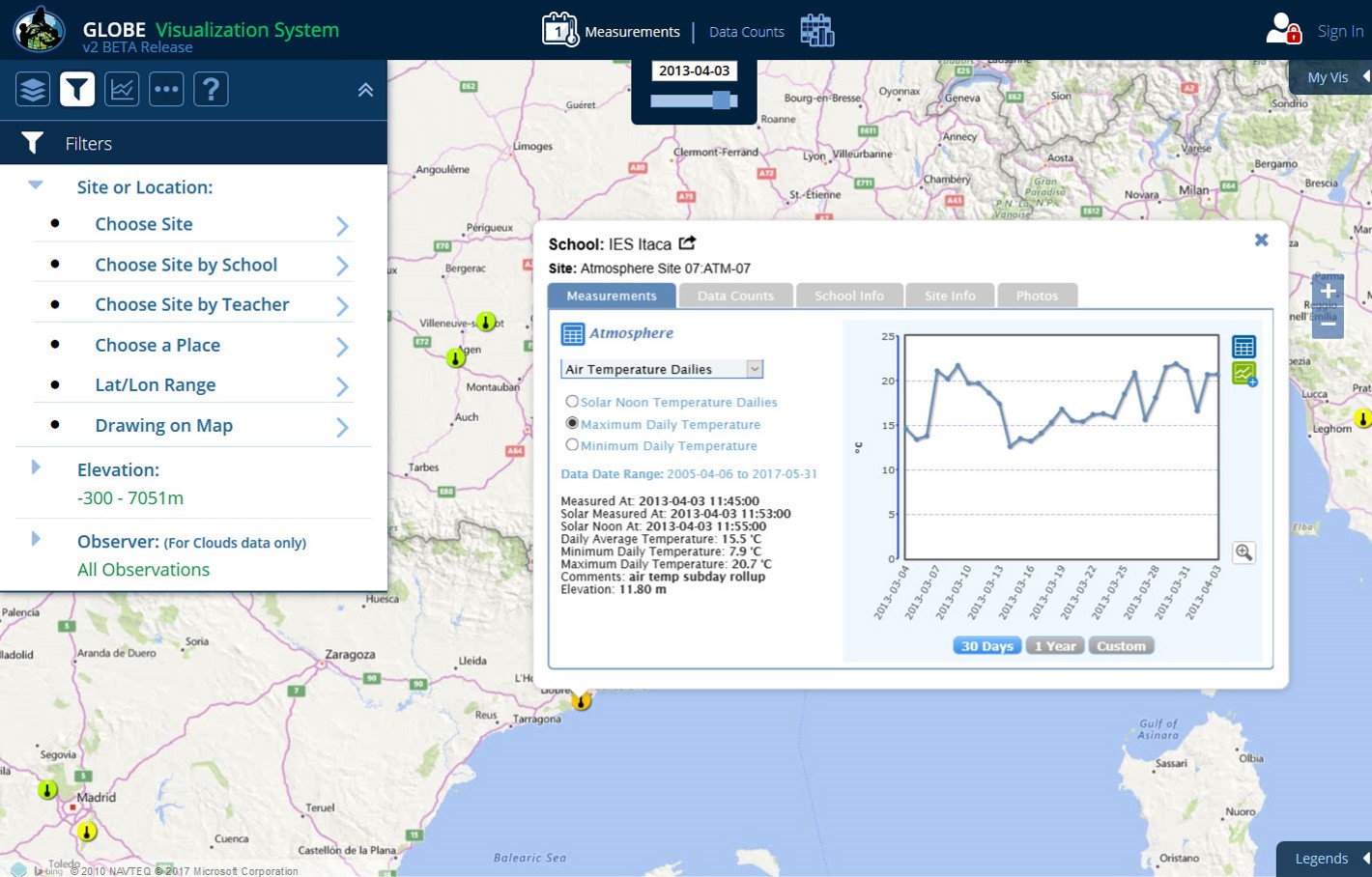Select Maximum Daily Temperature radio
Image resolution: width=1372 pixels, height=877 pixels.
pyautogui.click(x=572, y=423)
